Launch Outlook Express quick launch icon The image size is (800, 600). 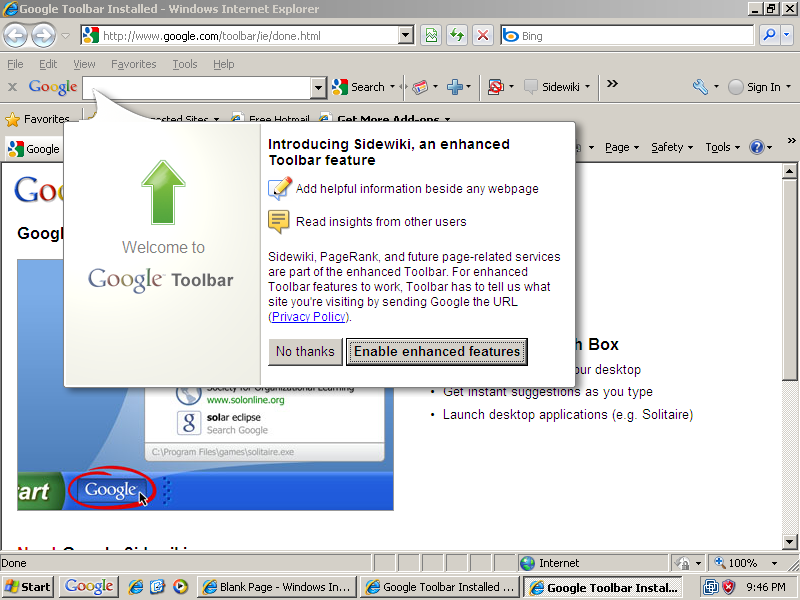tap(158, 587)
